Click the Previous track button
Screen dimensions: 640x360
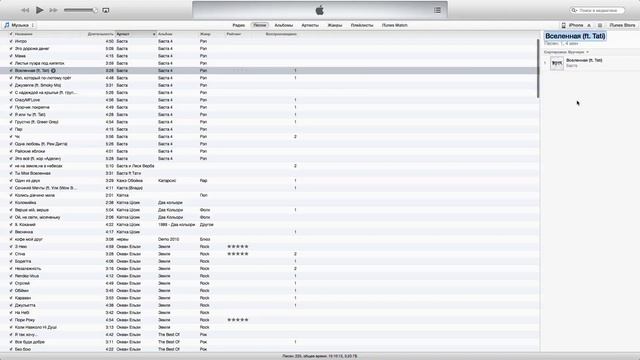click(x=25, y=10)
